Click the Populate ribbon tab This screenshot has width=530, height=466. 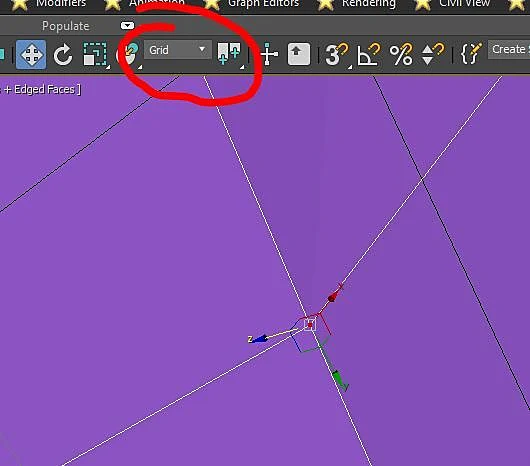[66, 26]
